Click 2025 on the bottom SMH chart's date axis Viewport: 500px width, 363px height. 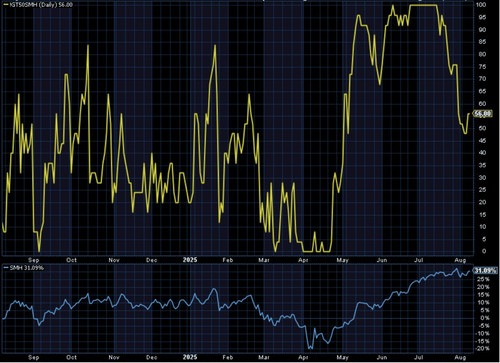click(190, 357)
